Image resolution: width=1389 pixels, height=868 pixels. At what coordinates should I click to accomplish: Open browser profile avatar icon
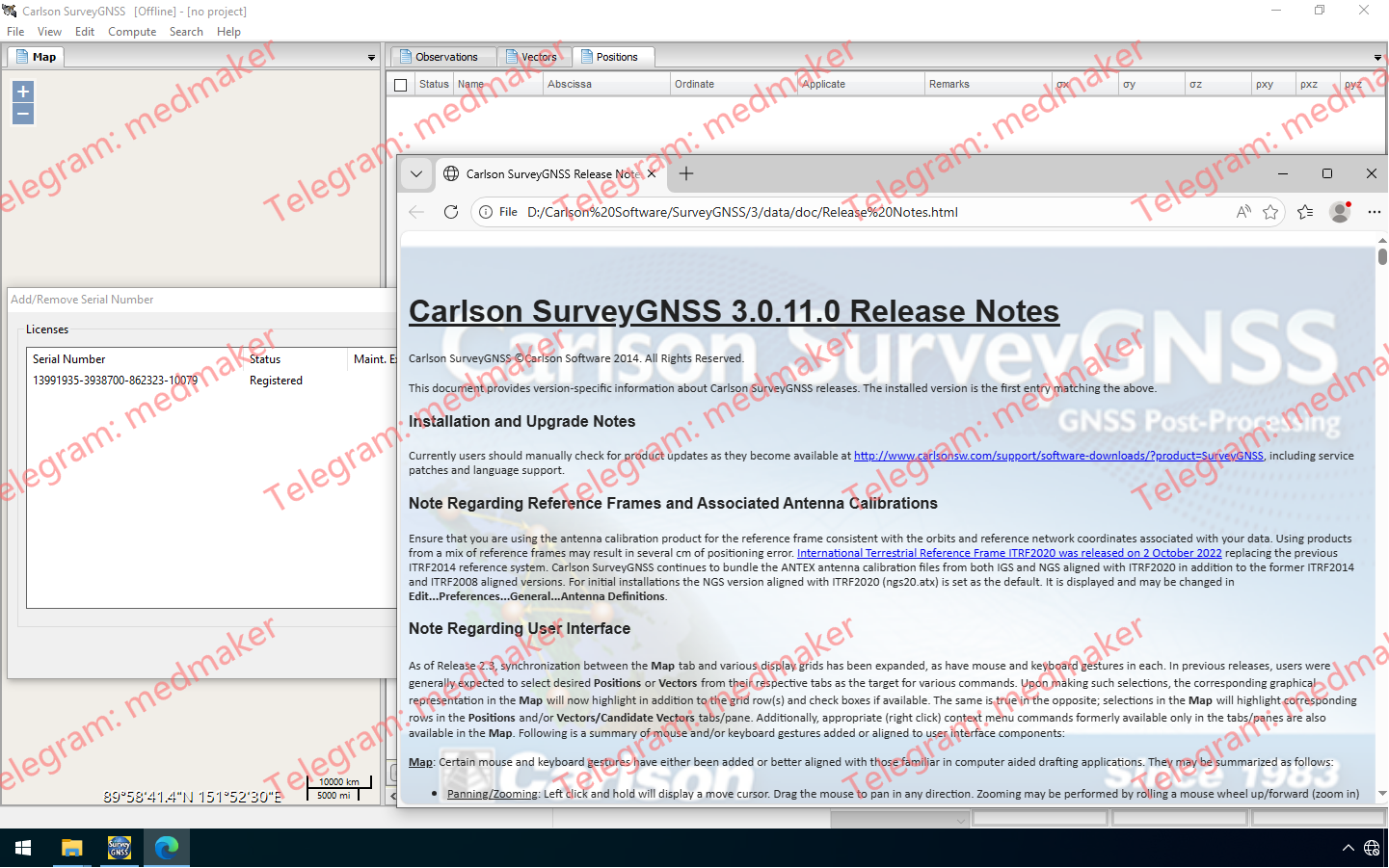(x=1340, y=212)
